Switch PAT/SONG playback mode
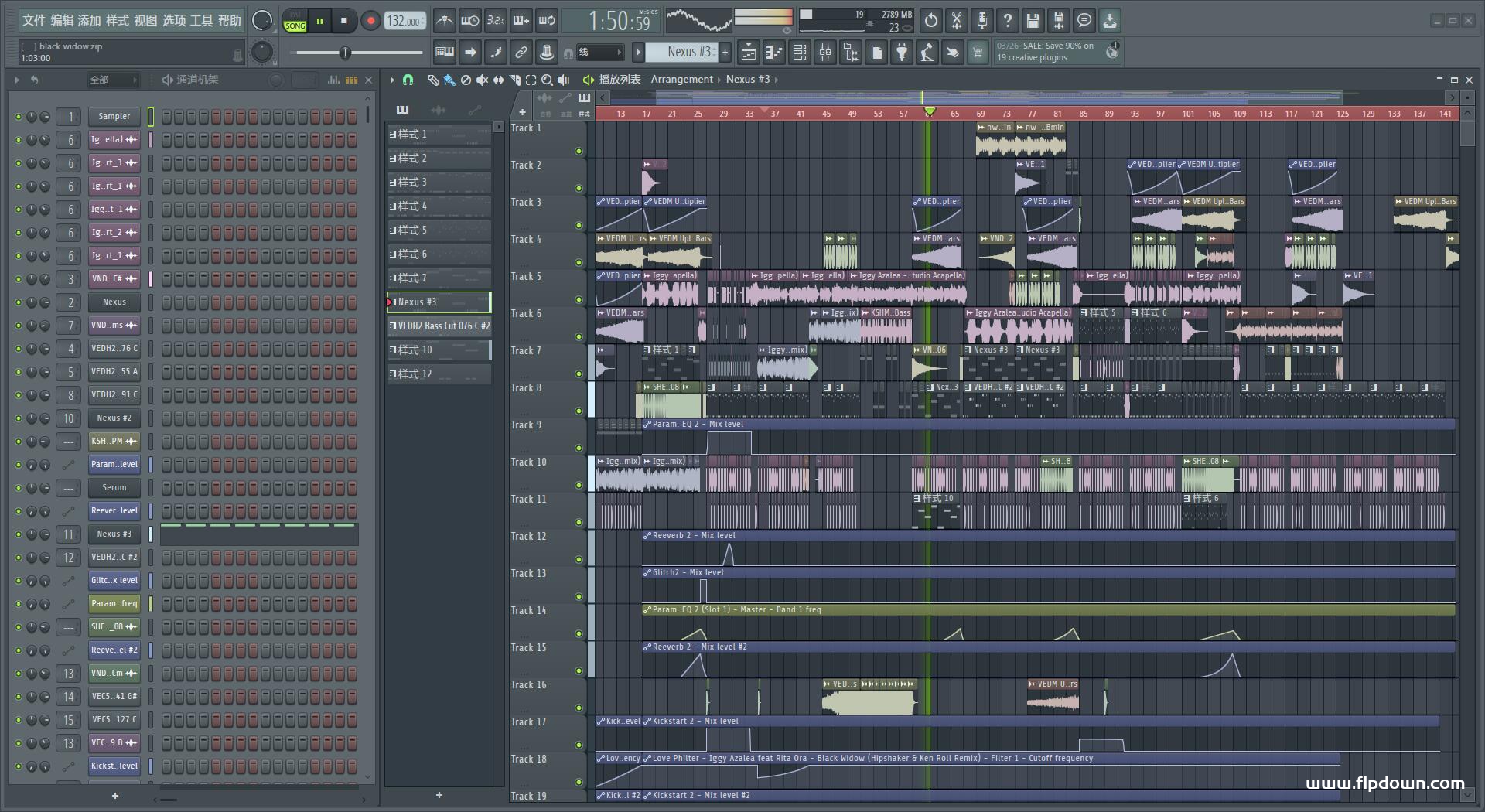This screenshot has width=1485, height=812. coord(295,21)
